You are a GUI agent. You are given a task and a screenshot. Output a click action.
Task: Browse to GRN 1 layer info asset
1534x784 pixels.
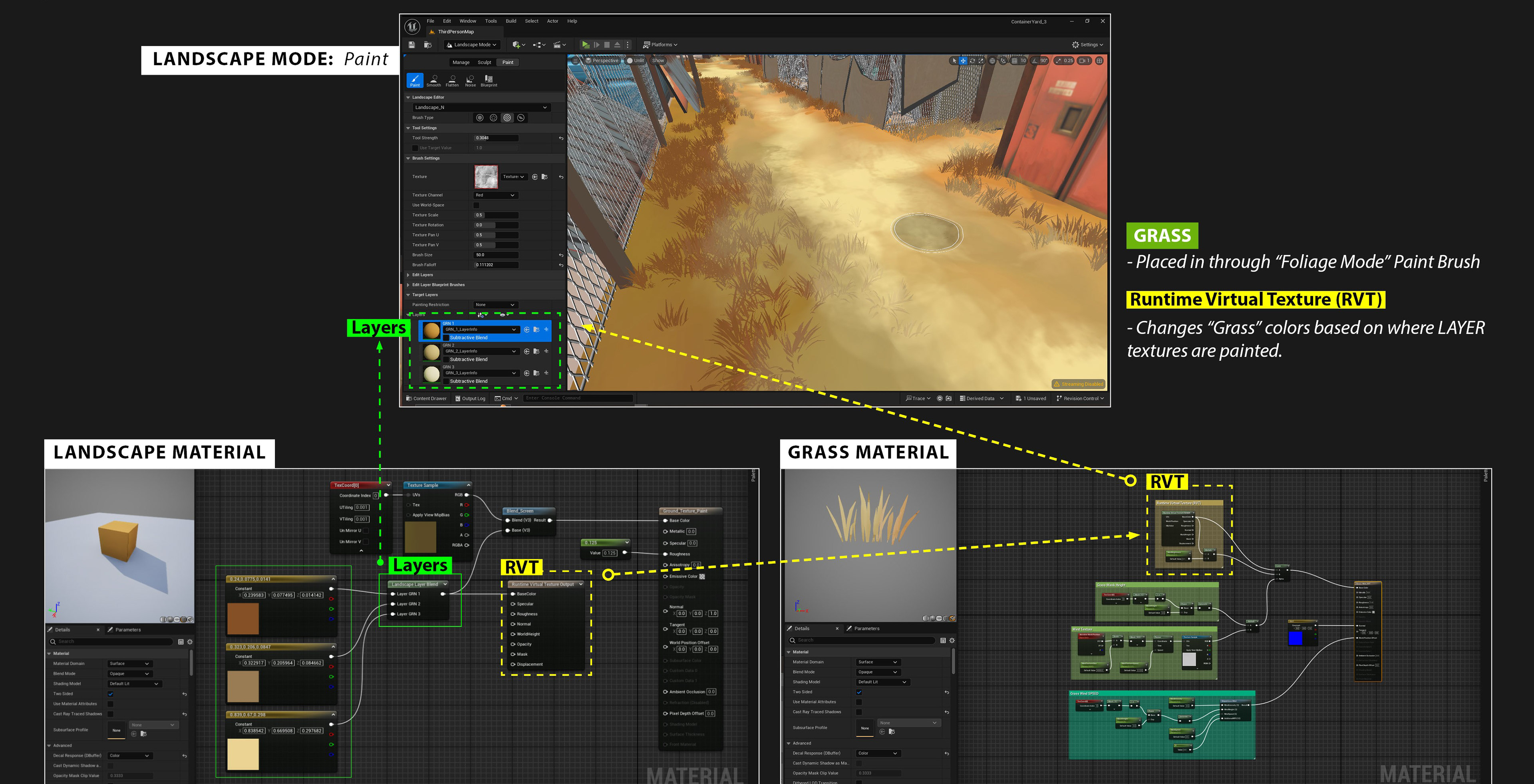(537, 330)
